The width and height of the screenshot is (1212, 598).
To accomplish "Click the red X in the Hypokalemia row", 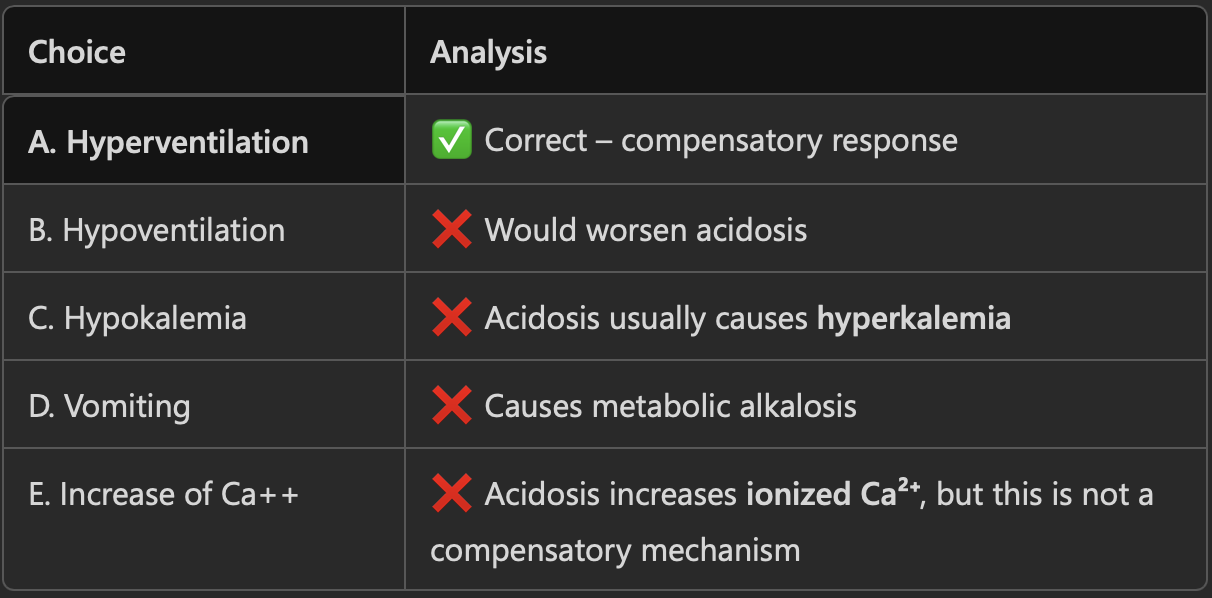I will coord(451,318).
